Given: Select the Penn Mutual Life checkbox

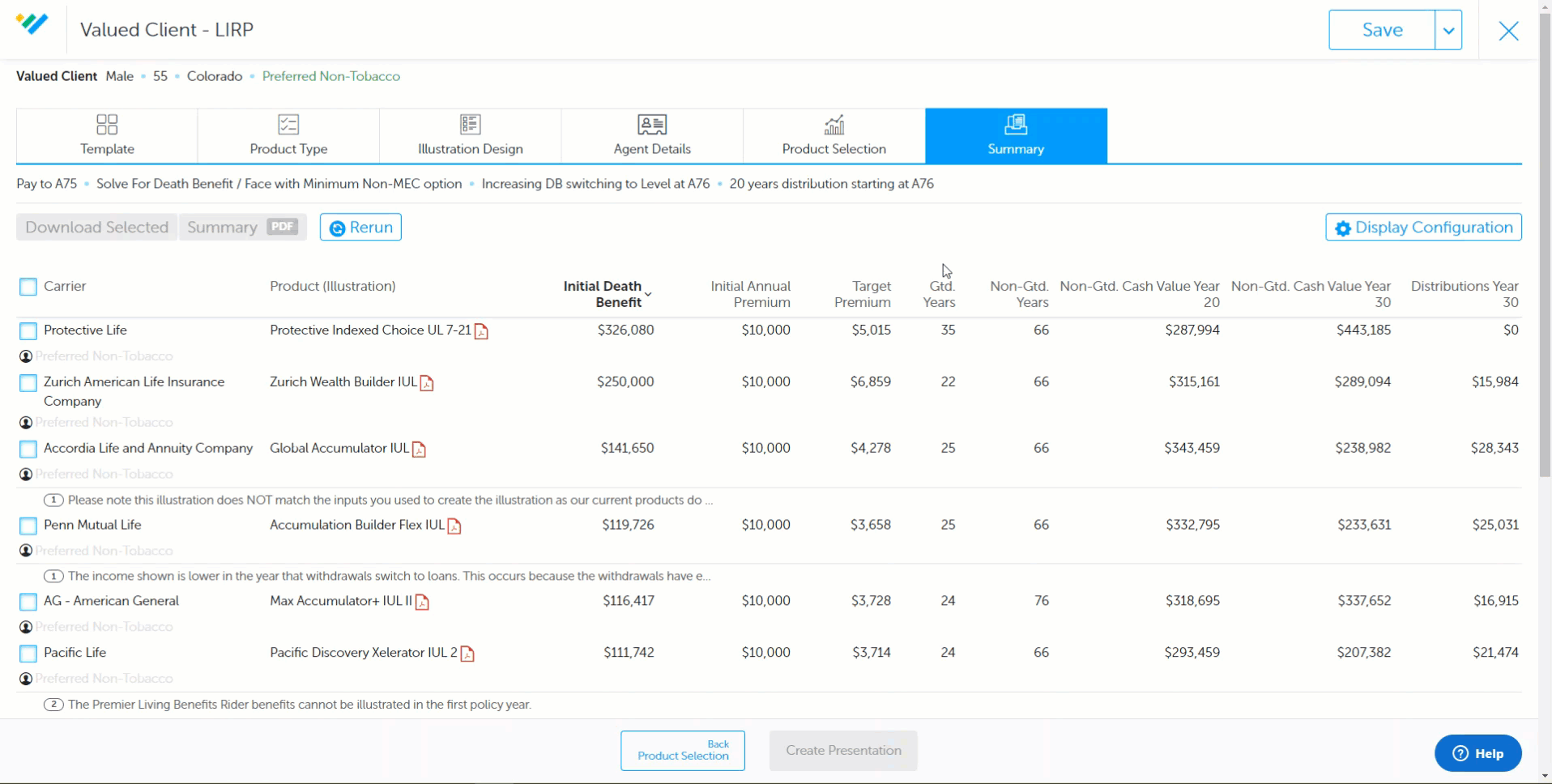Looking at the screenshot, I should [28, 526].
